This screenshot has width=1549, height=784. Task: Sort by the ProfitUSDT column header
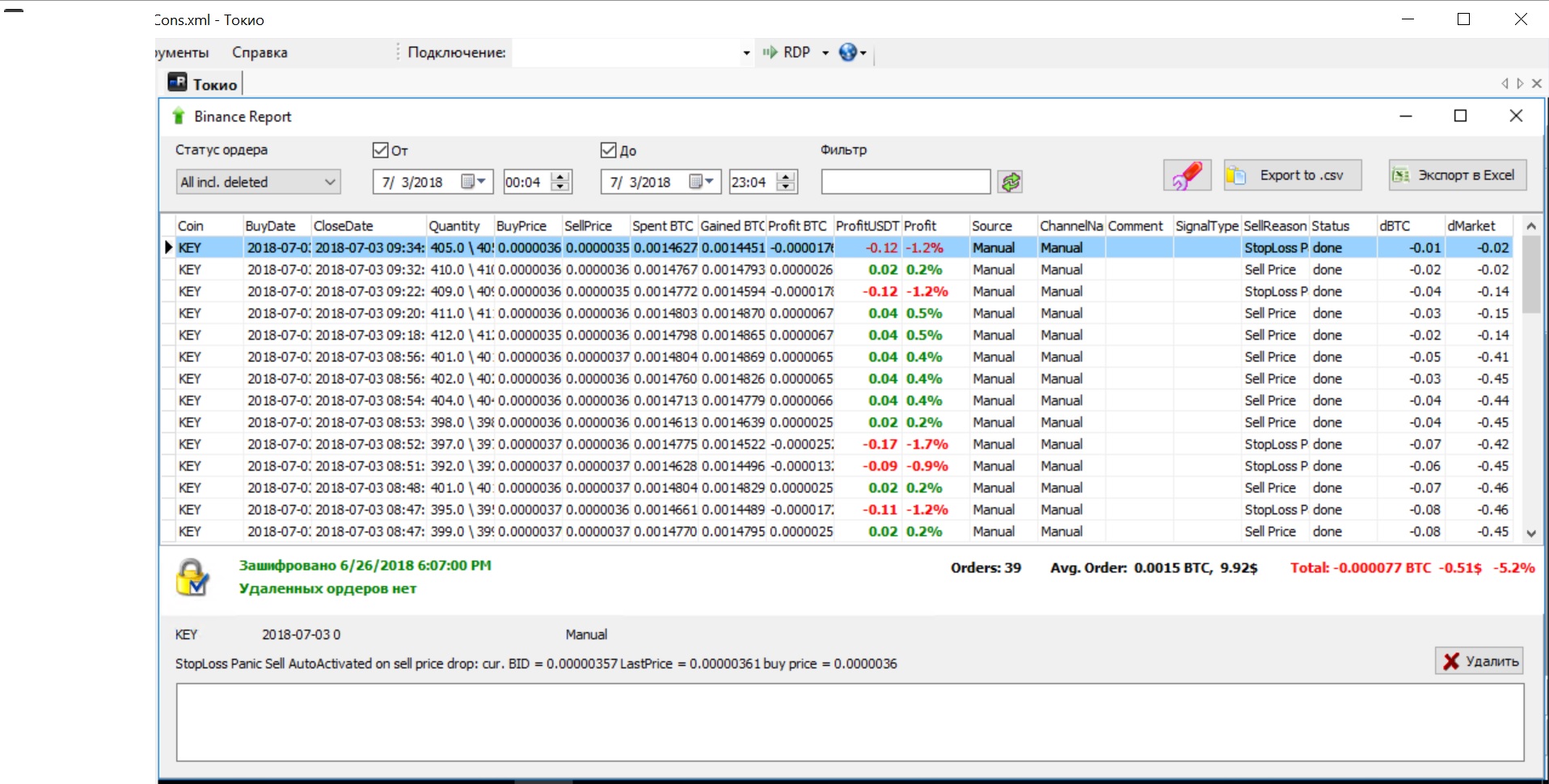tap(867, 226)
